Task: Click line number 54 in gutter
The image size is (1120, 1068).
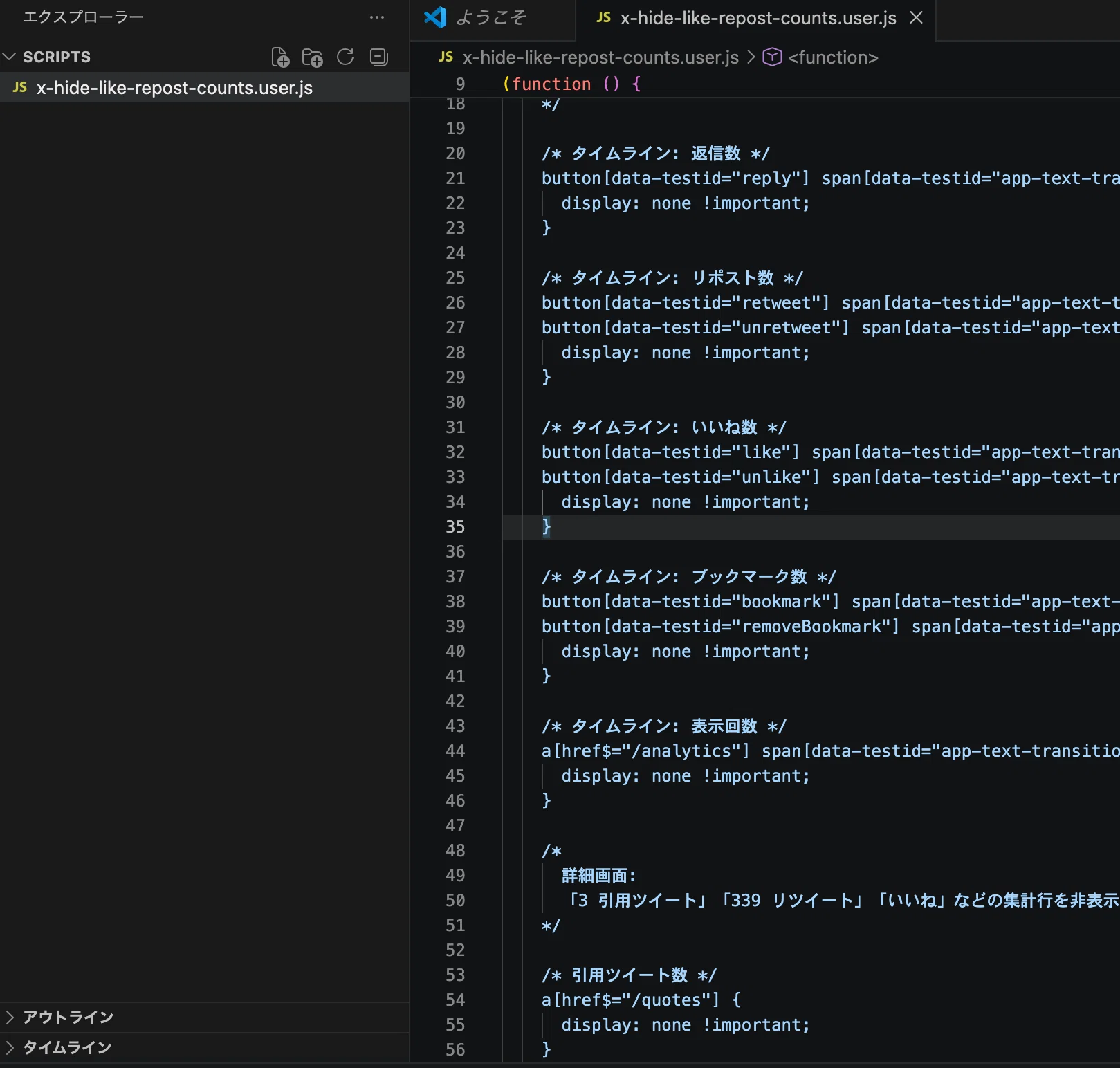Action: tap(455, 1000)
